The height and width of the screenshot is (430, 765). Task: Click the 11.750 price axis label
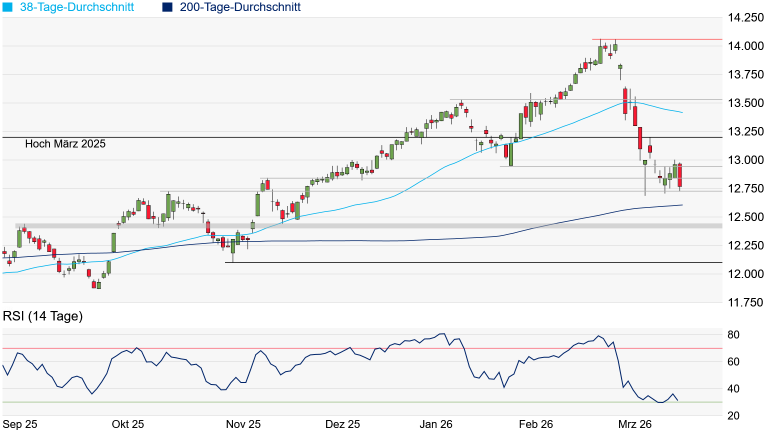746,302
